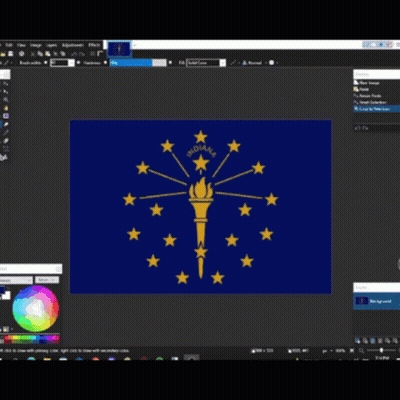The image size is (400, 400).
Task: Click the Cut toolbar icon
Action: click(x=33, y=54)
